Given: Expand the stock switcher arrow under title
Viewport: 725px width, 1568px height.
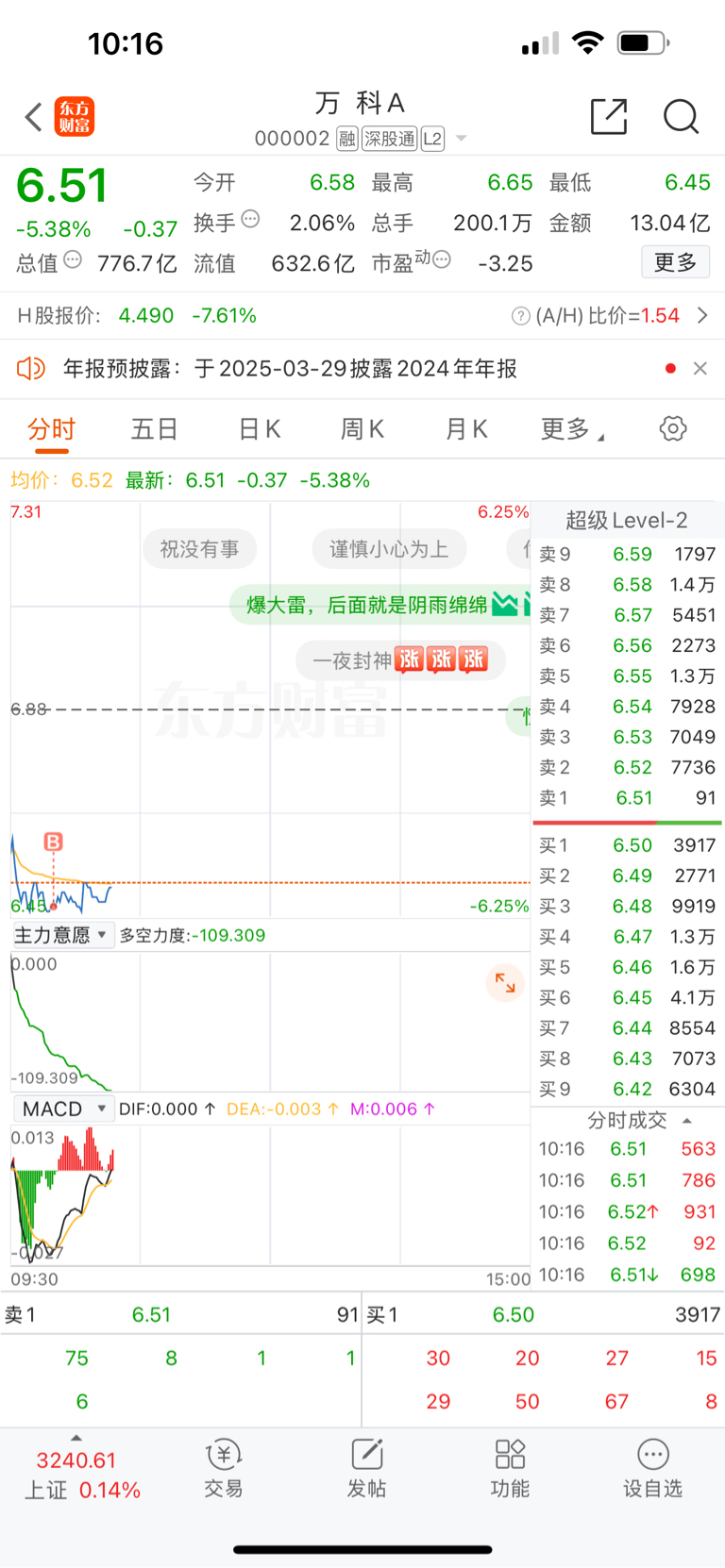Looking at the screenshot, I should pos(462,139).
